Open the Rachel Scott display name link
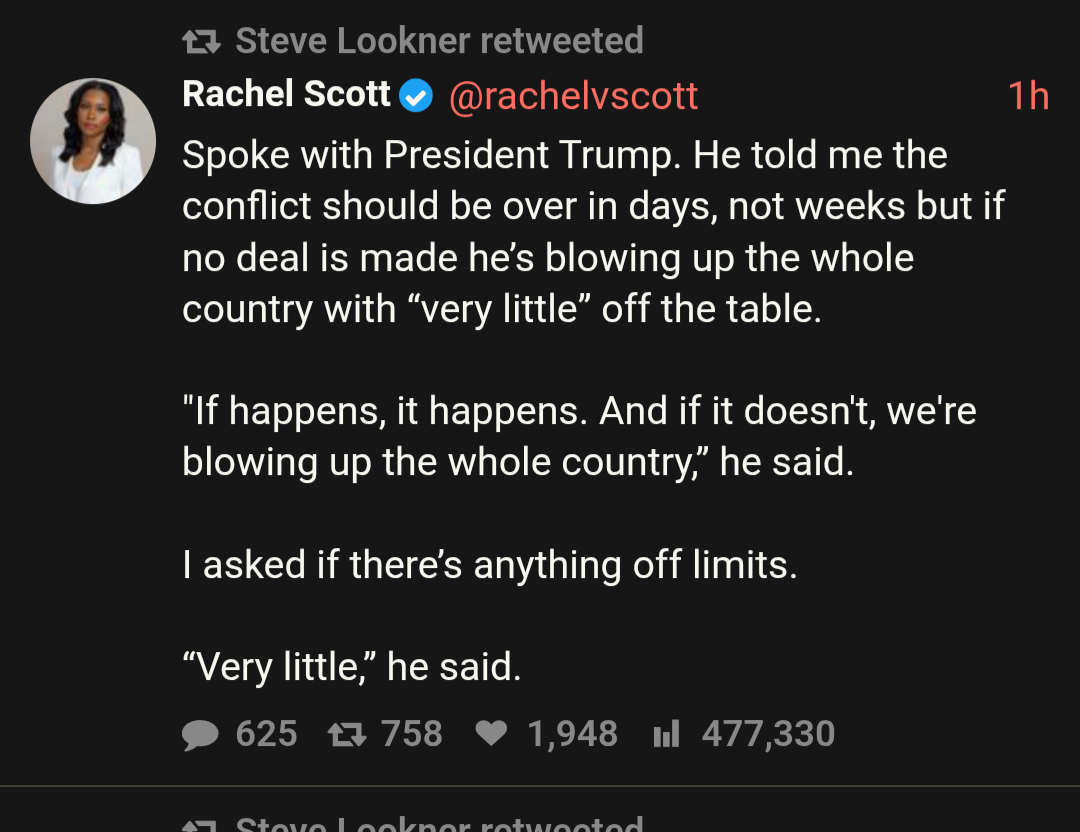 (x=286, y=95)
